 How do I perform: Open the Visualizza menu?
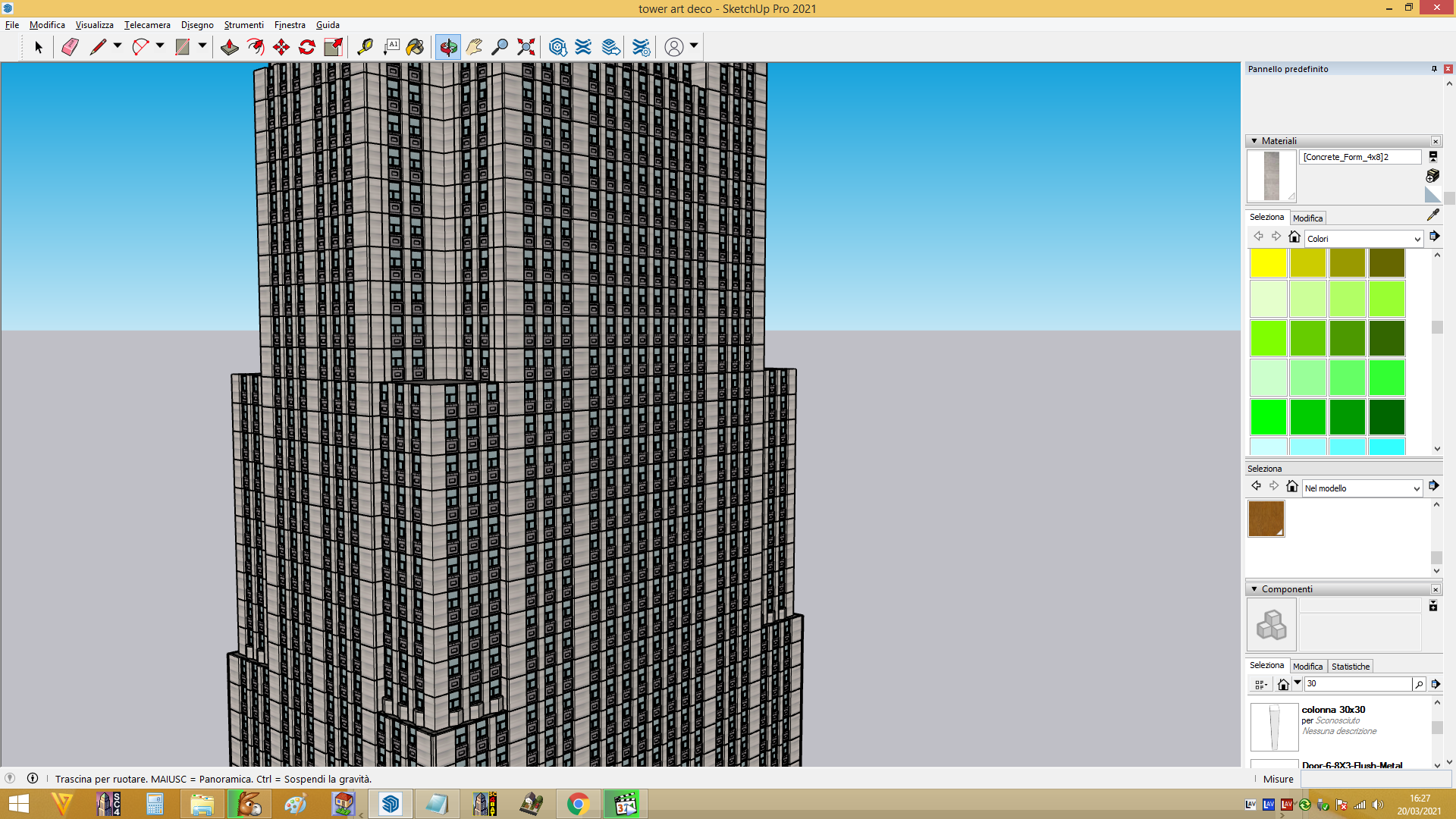pyautogui.click(x=94, y=25)
